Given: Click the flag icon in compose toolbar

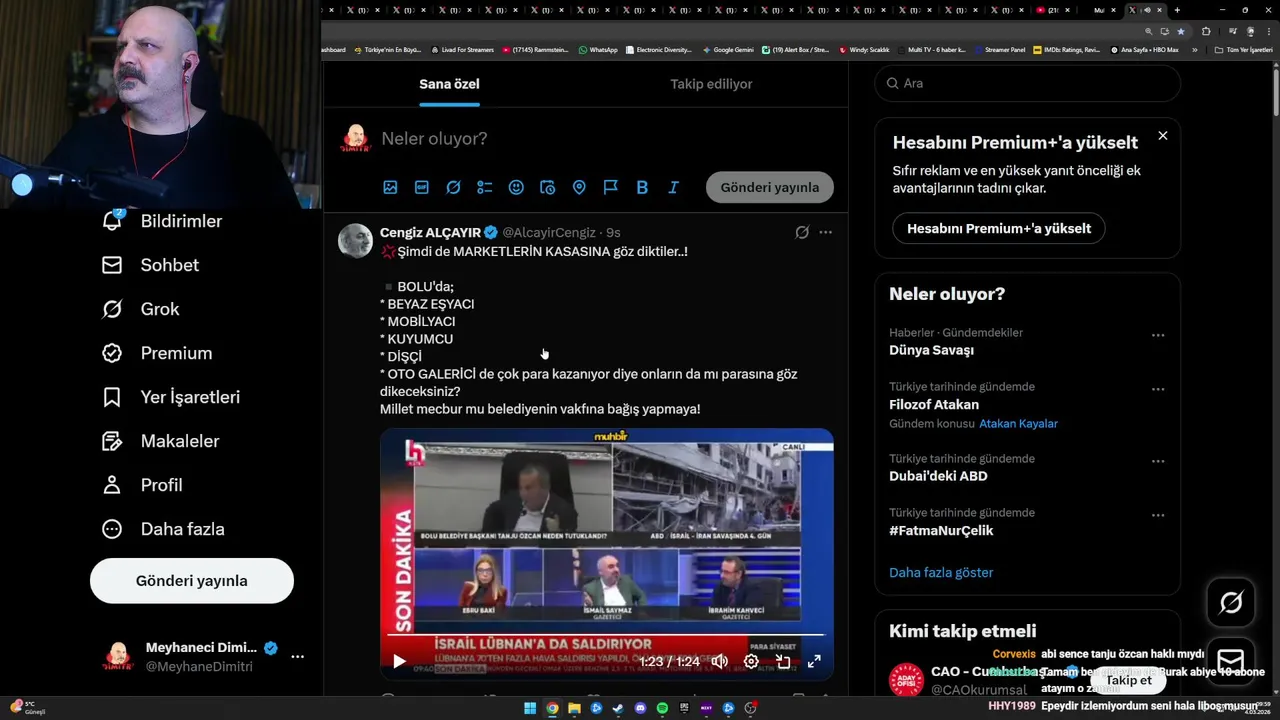Looking at the screenshot, I should click(610, 187).
